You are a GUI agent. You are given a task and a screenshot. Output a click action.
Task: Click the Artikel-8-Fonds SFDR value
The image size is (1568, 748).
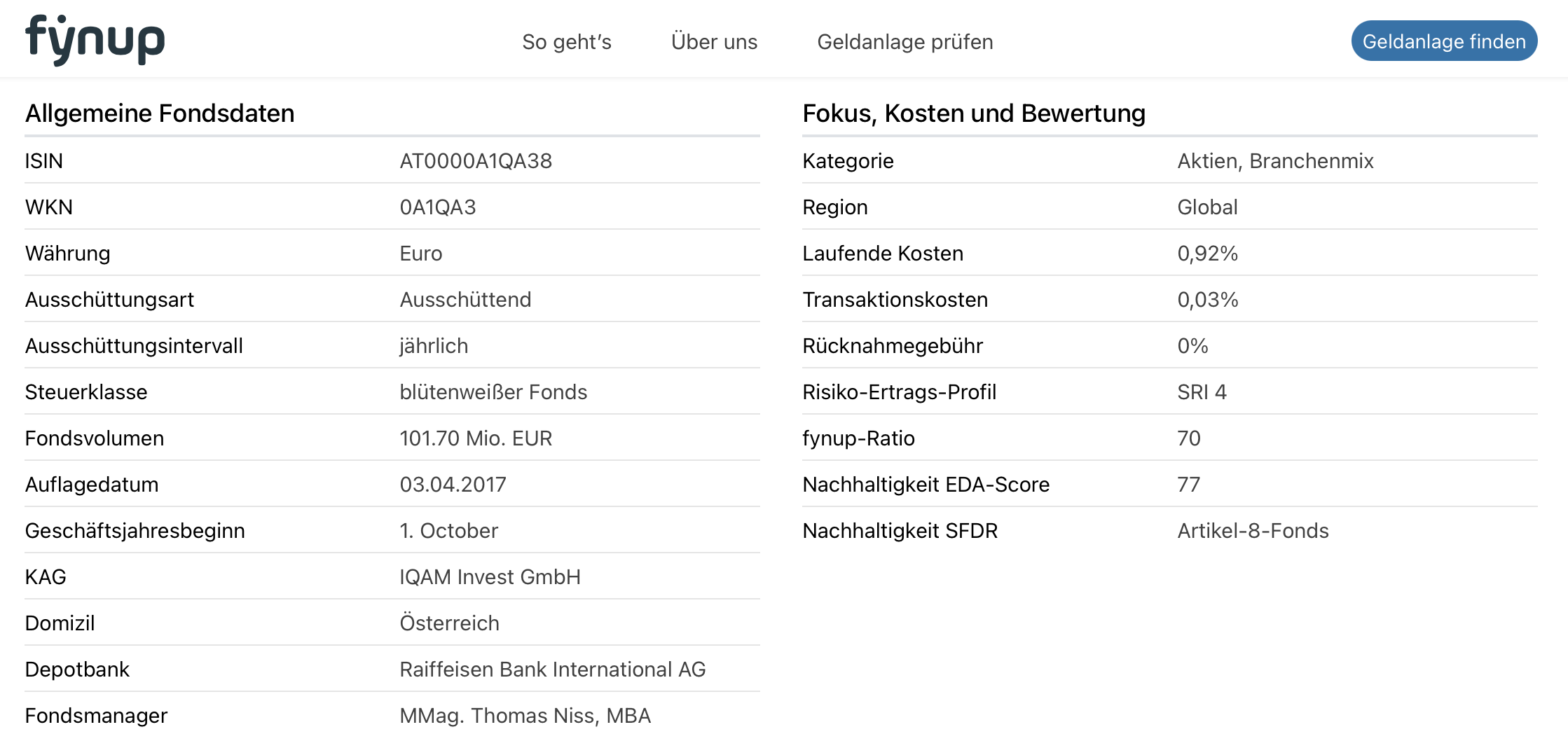[x=1252, y=531]
